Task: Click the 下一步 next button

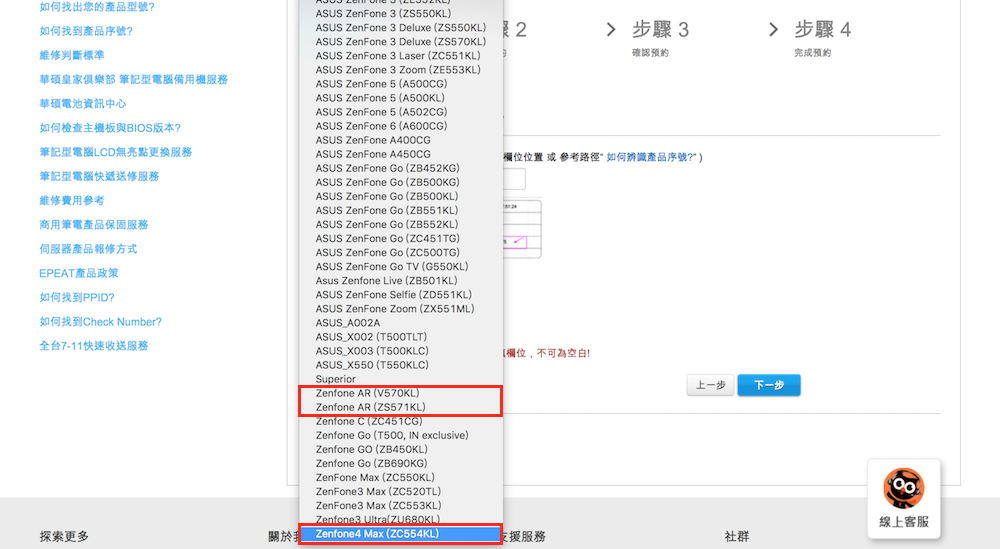Action: click(x=768, y=385)
